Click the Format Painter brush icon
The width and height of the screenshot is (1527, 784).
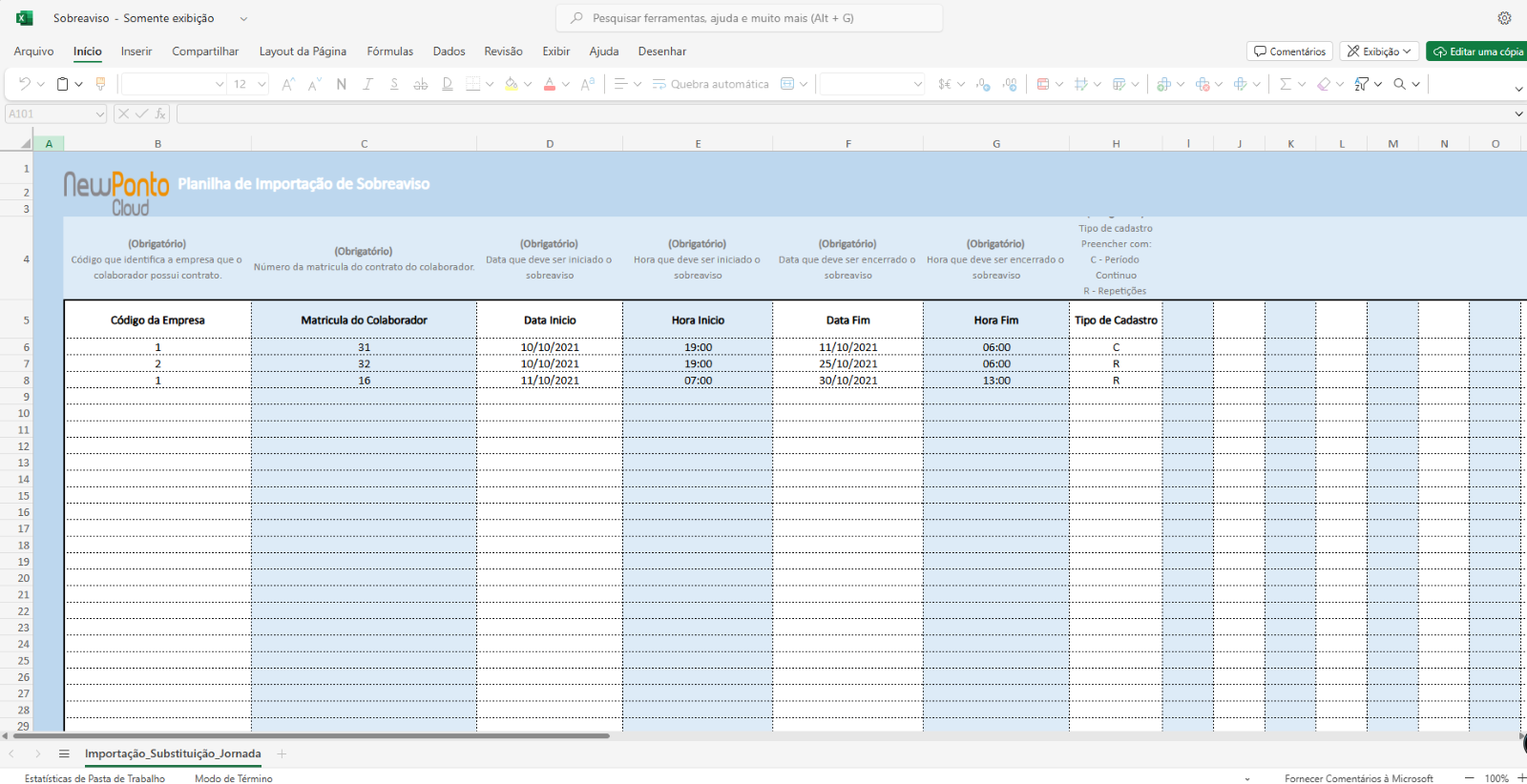100,84
